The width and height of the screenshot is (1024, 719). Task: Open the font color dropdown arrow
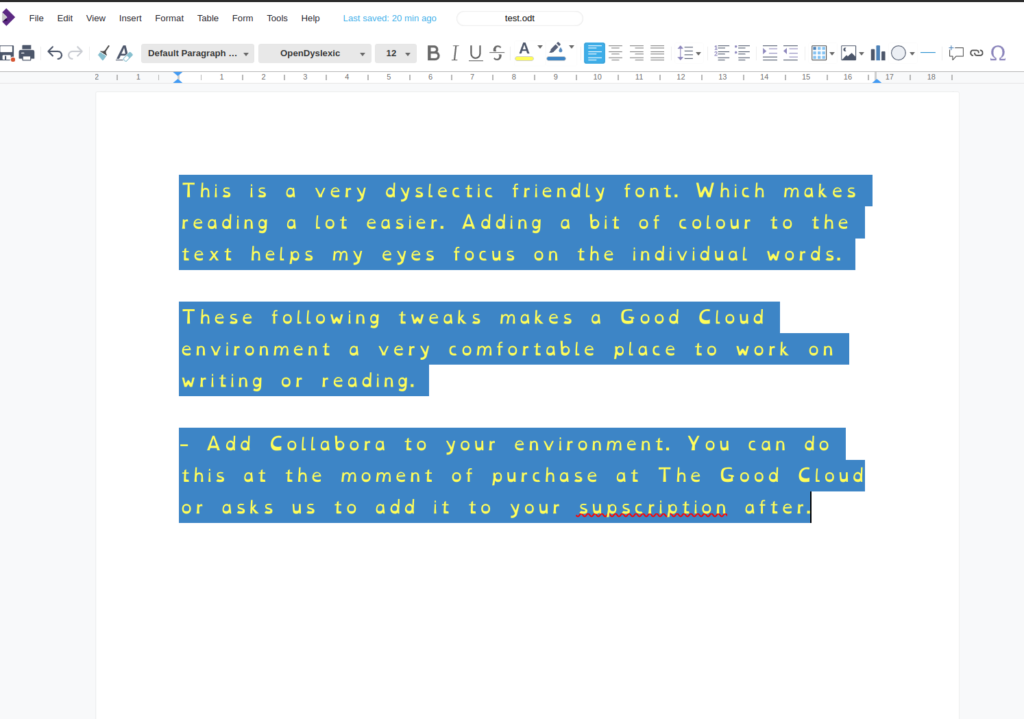coord(540,47)
